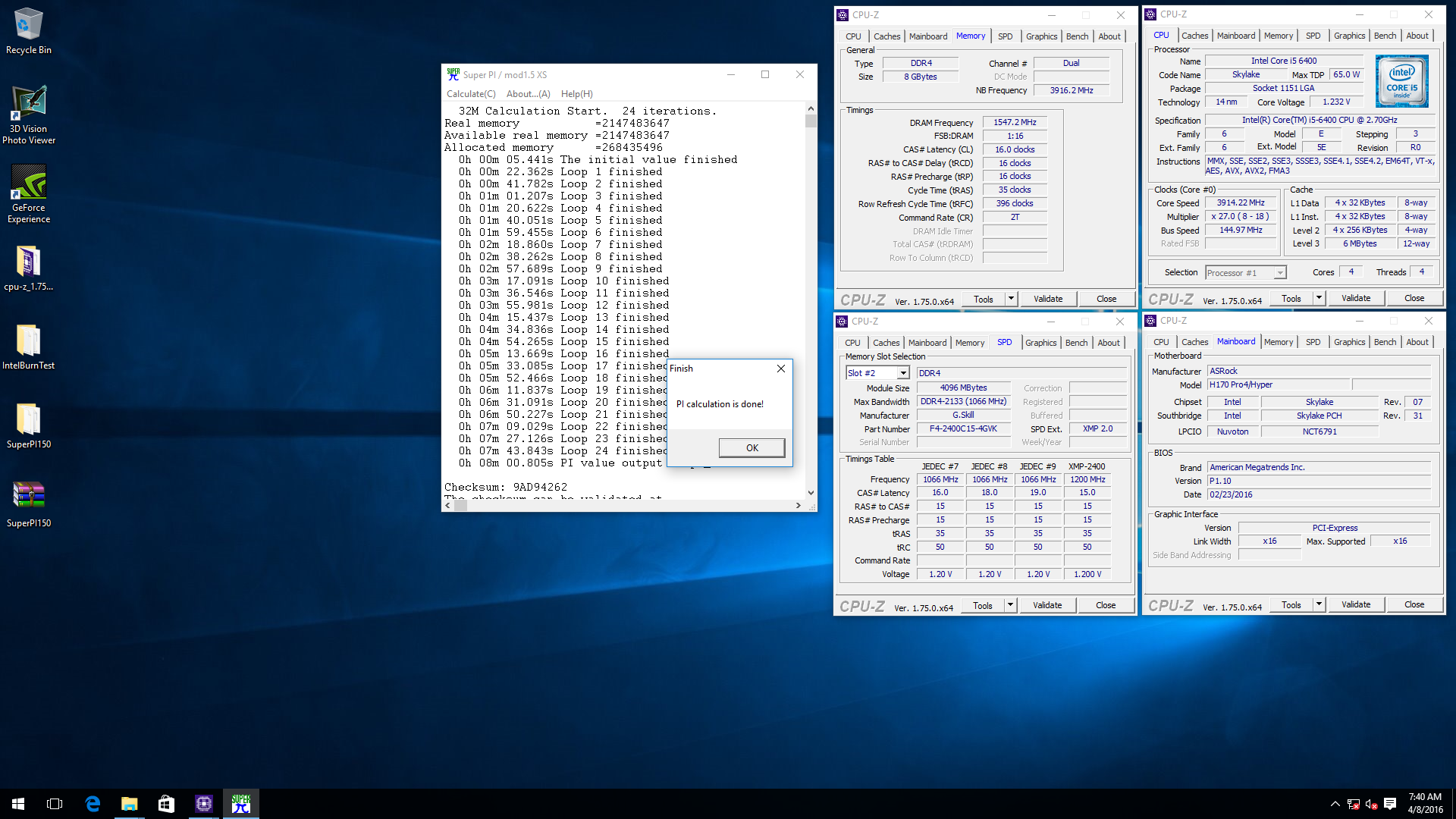Open Mainboard tab in Memory window
1456x819 pixels.
click(928, 36)
